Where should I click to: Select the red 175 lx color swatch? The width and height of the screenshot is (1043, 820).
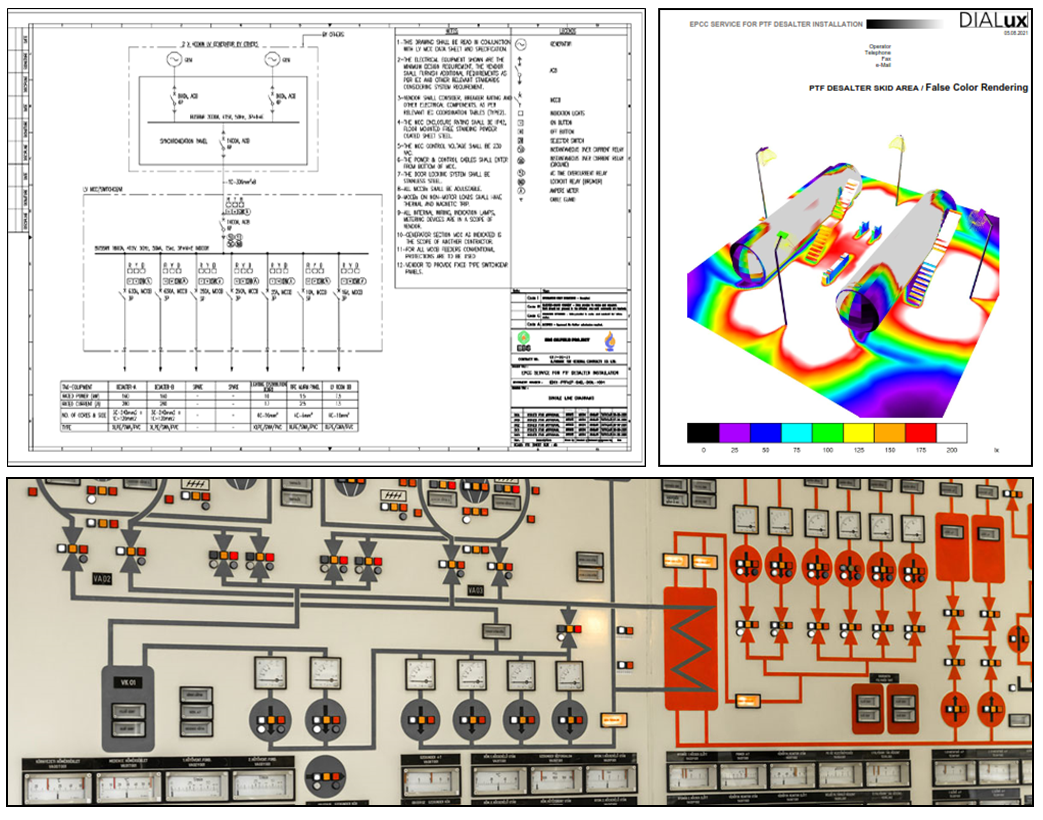click(x=921, y=433)
